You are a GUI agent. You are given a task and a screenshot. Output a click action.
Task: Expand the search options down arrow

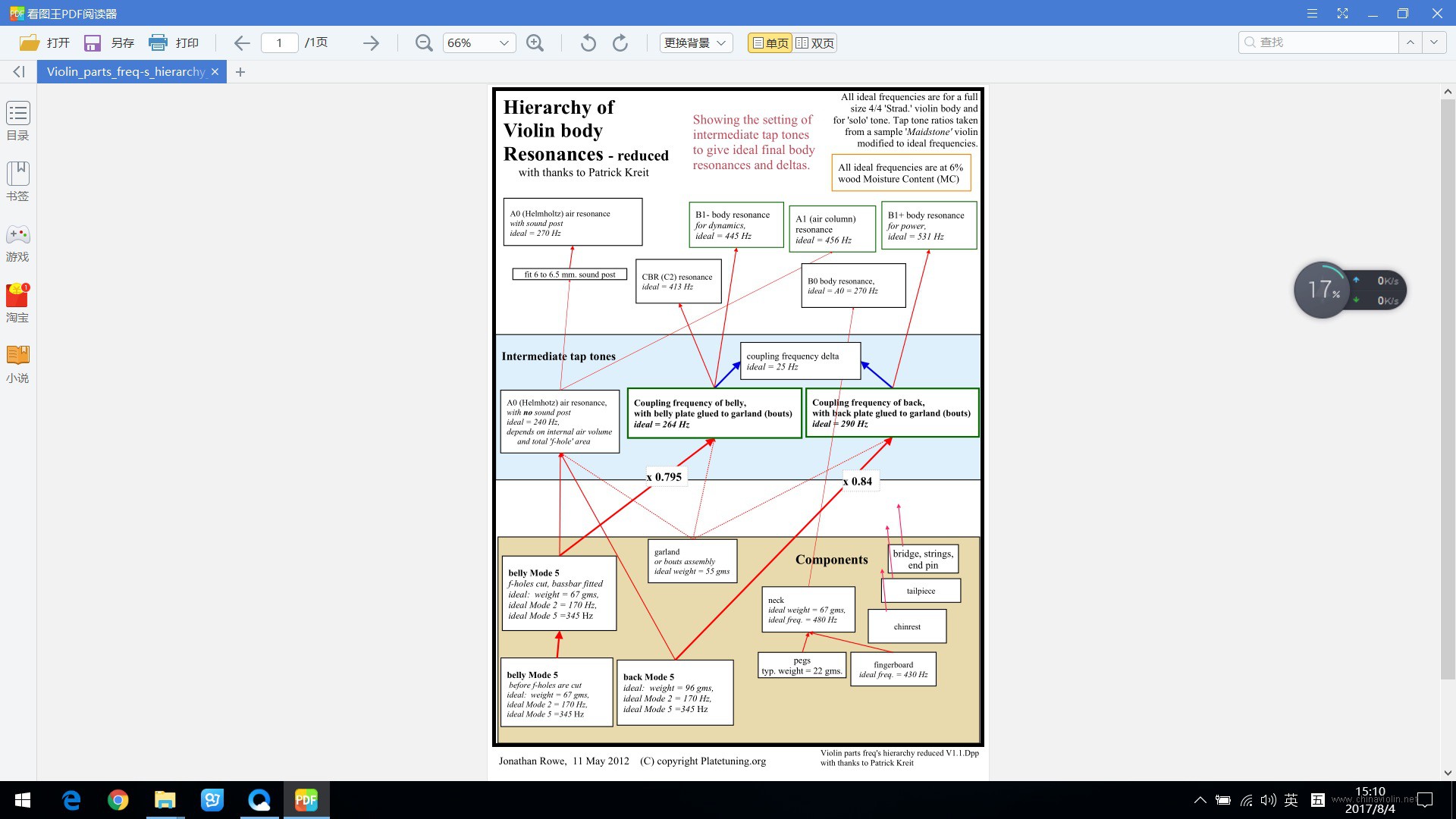point(1433,42)
